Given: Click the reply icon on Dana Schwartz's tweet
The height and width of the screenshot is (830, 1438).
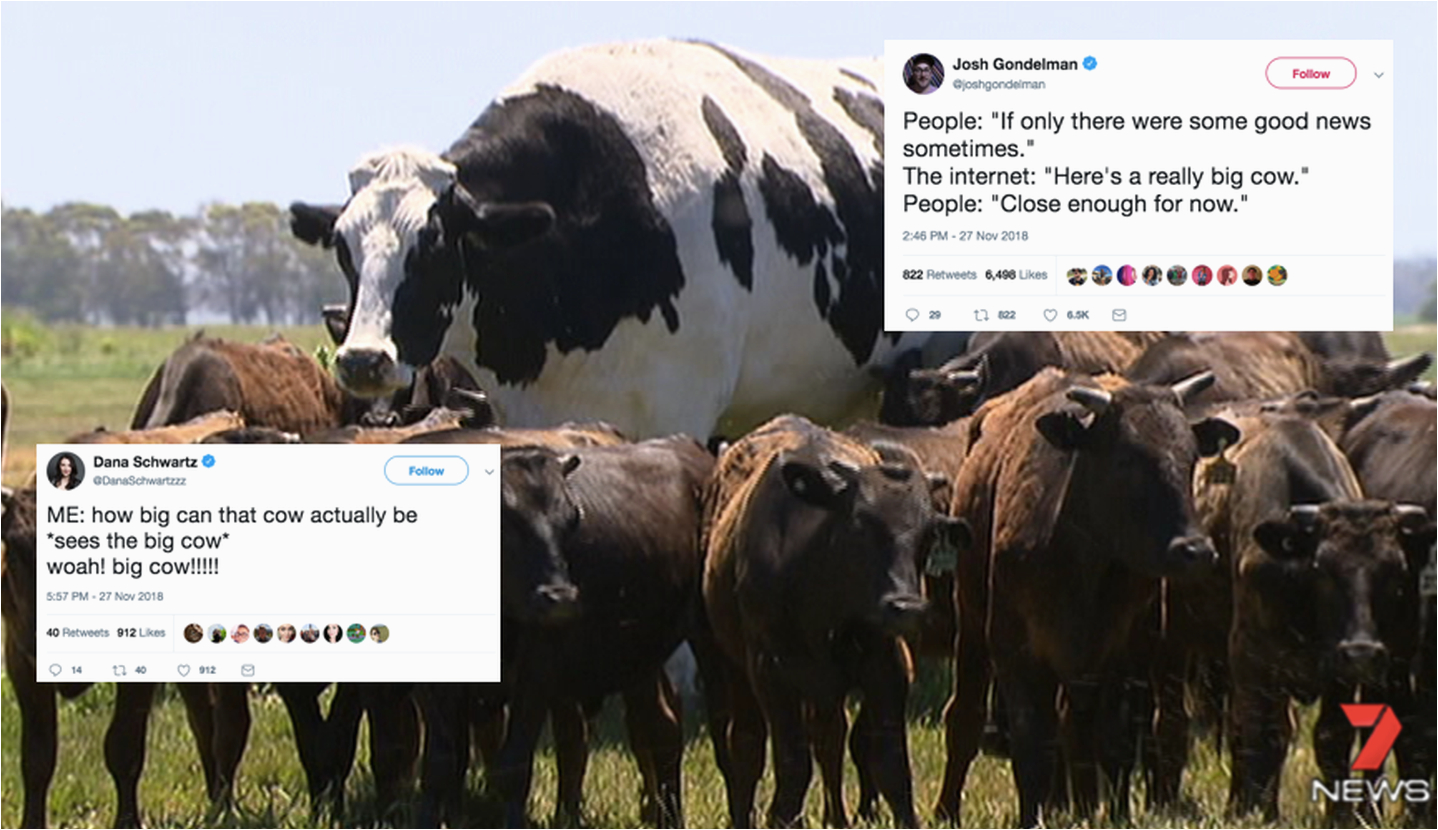Looking at the screenshot, I should coord(55,670).
